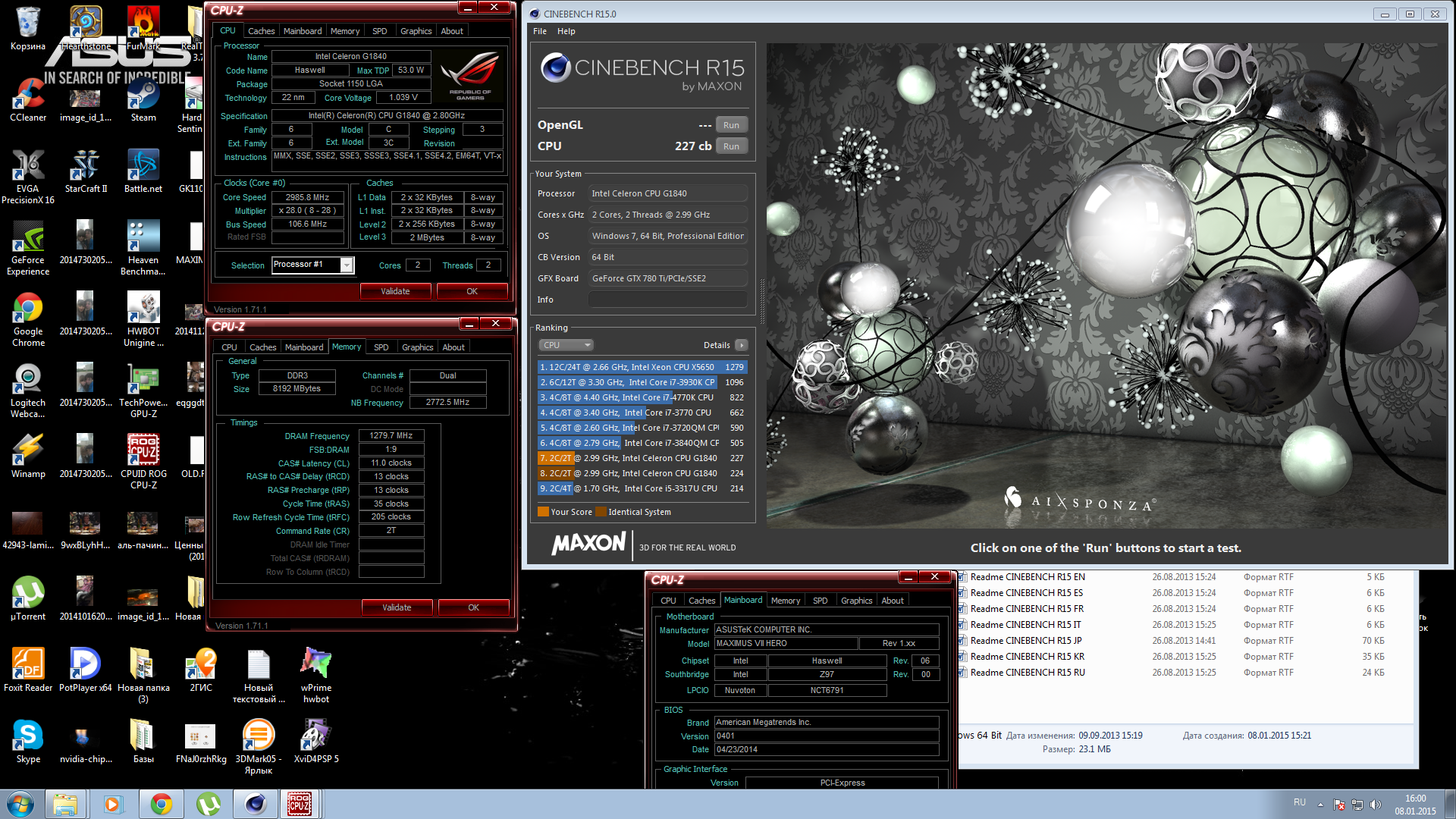1456x819 pixels.
Task: Open XviD4PSP 5 desktop icon
Action: (x=316, y=742)
